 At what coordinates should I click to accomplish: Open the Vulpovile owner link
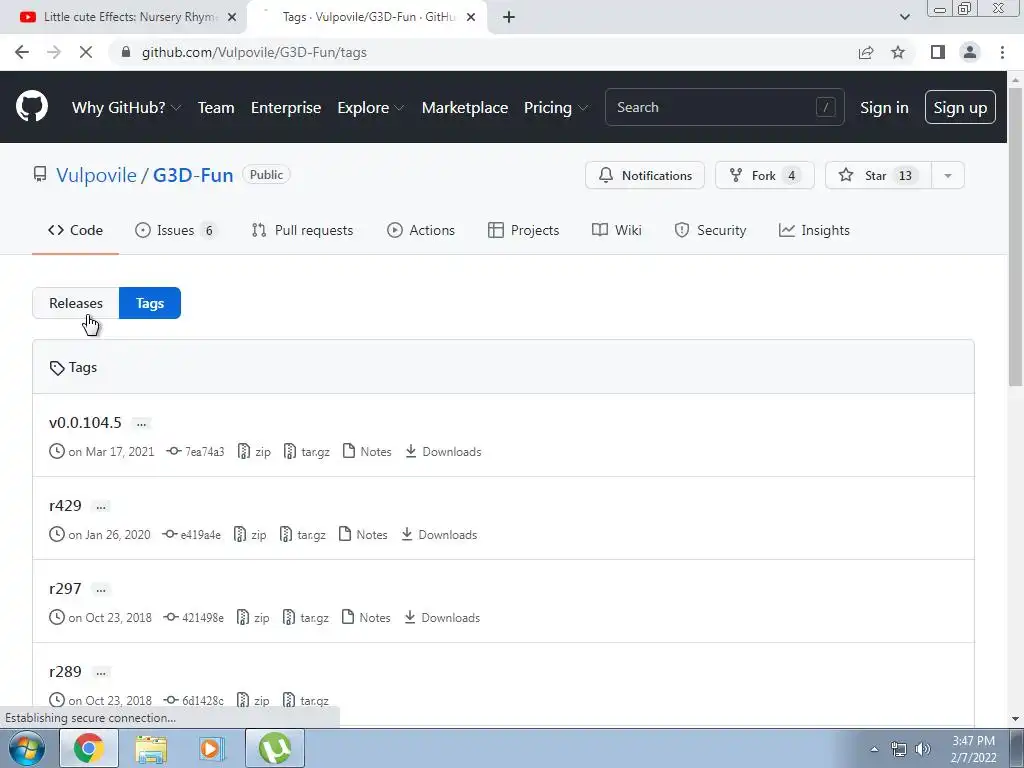[96, 175]
